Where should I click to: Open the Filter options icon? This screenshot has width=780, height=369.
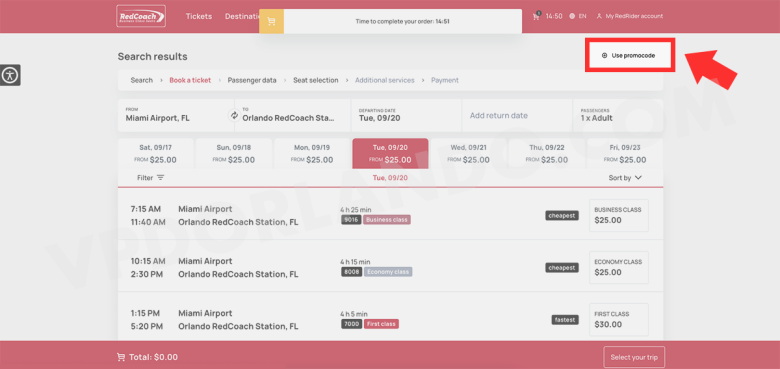point(160,178)
